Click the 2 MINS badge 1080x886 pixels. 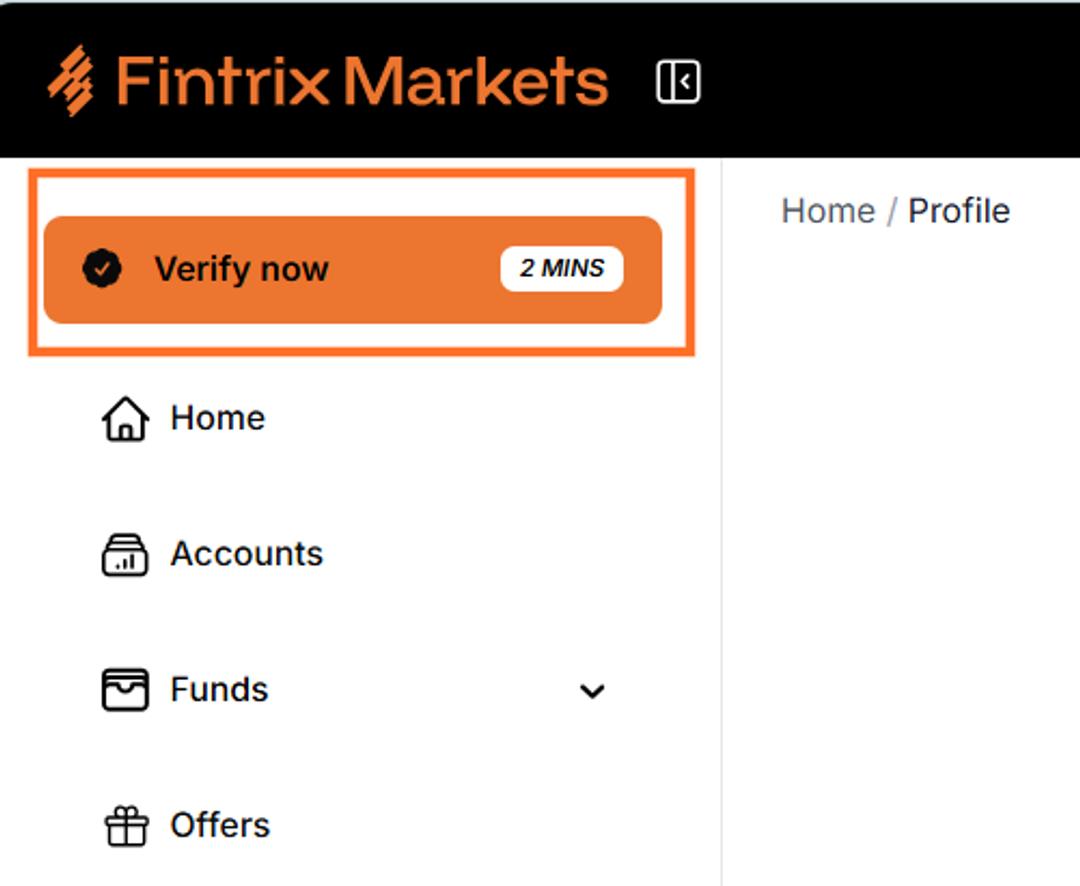coord(562,268)
